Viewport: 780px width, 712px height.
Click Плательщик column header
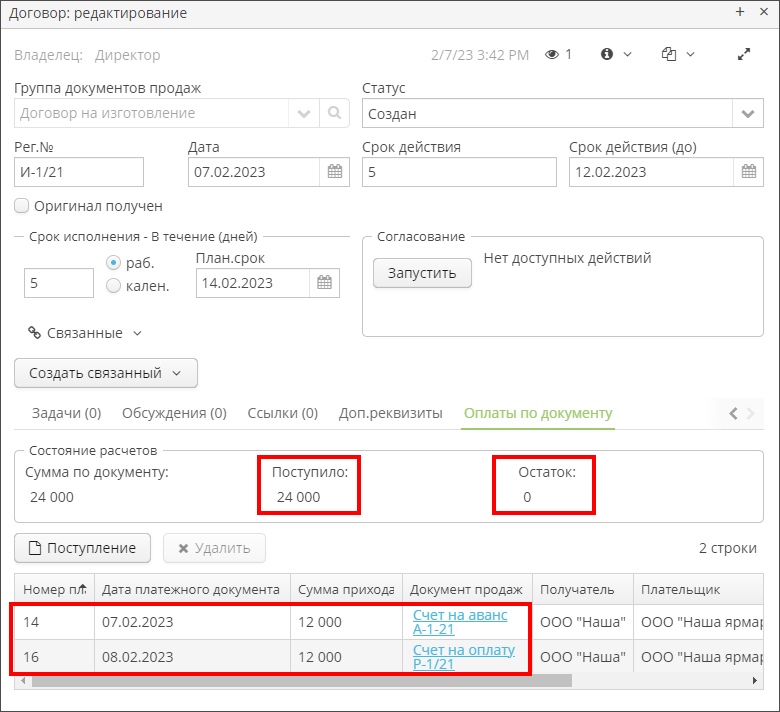(698, 589)
